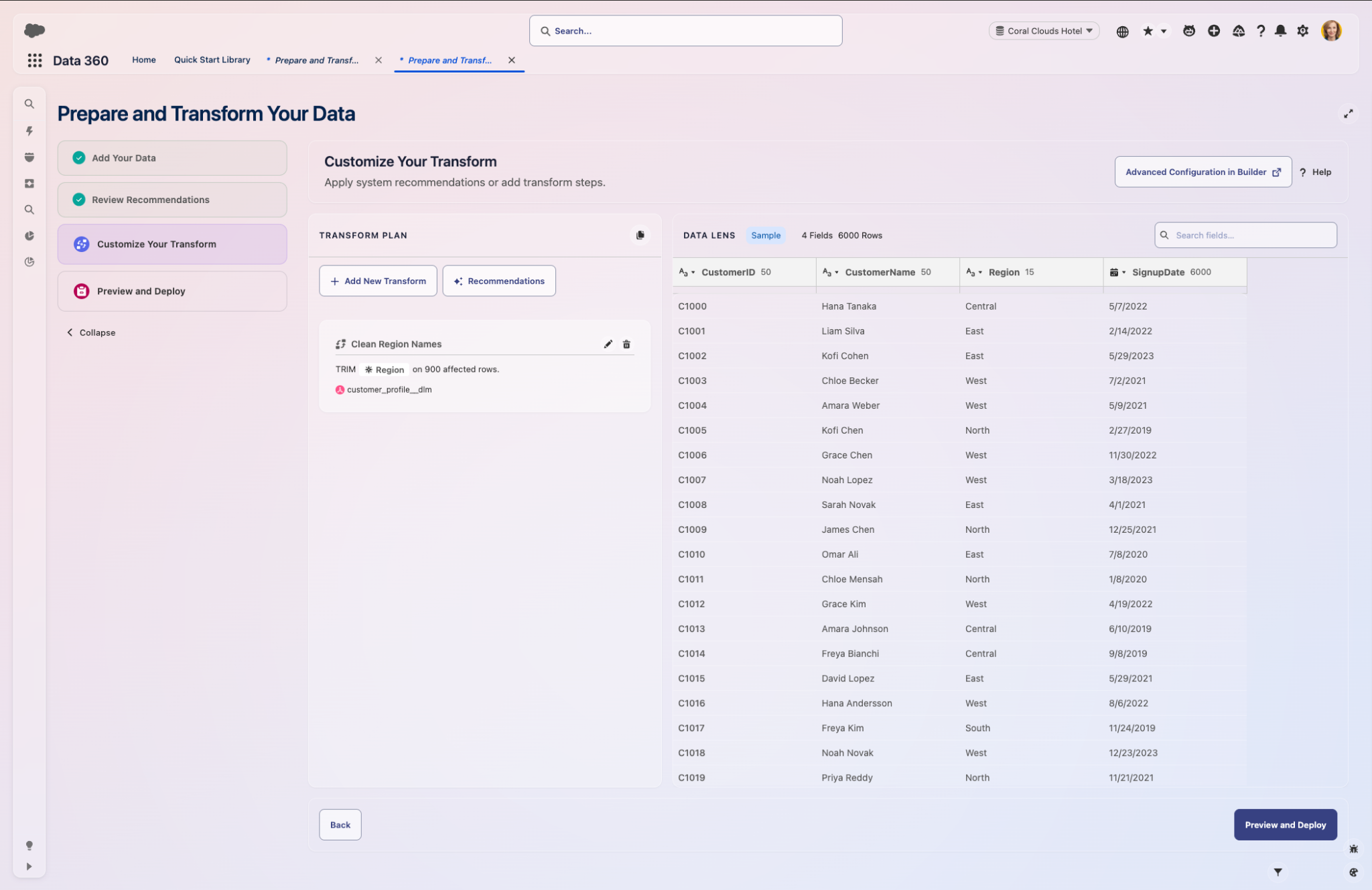The height and width of the screenshot is (890, 1372).
Task: Click the bug icon at the bottom right
Action: click(x=1354, y=849)
